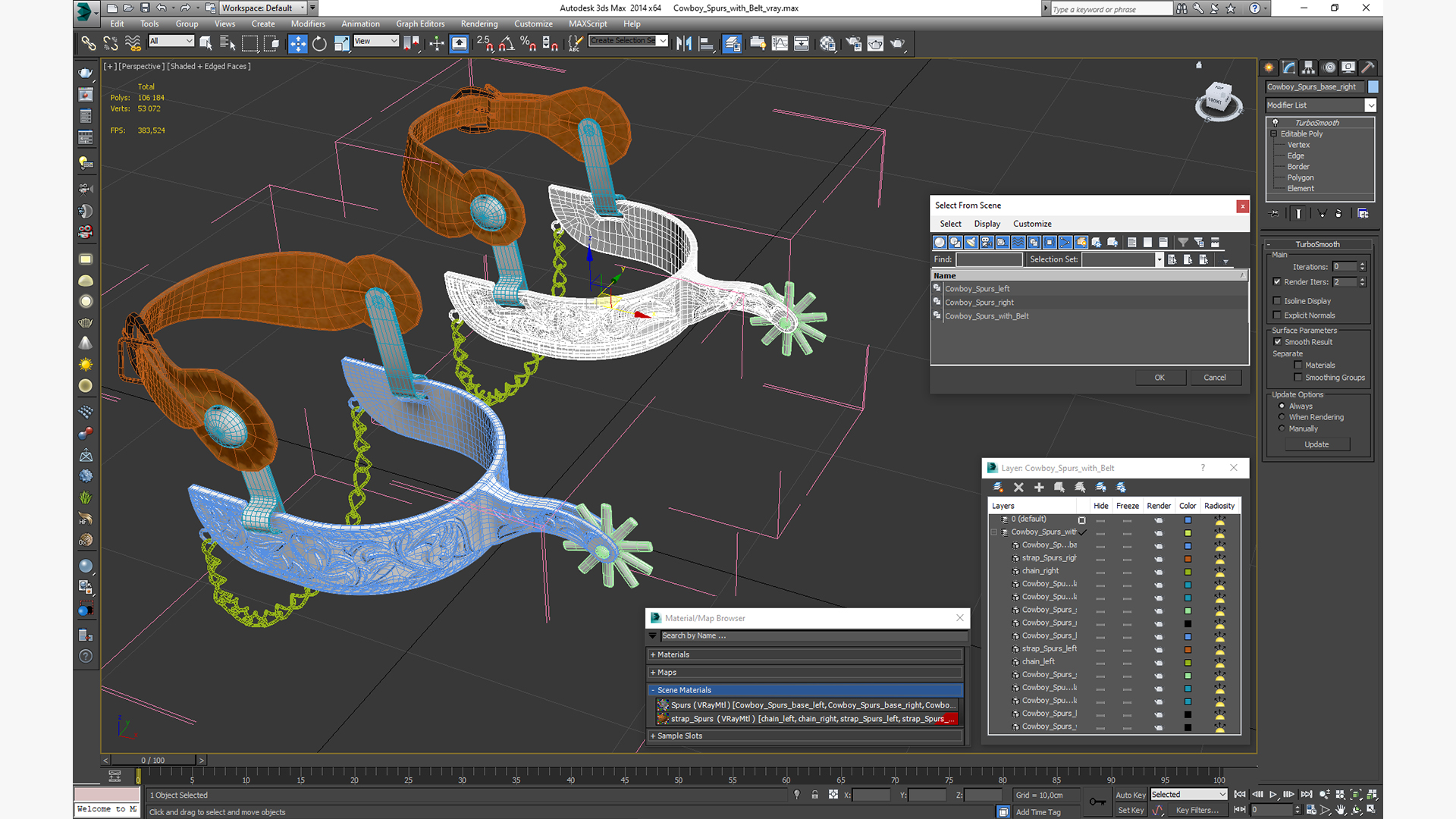Click the orange color swatch for strap_Spurs_left

point(1188,650)
